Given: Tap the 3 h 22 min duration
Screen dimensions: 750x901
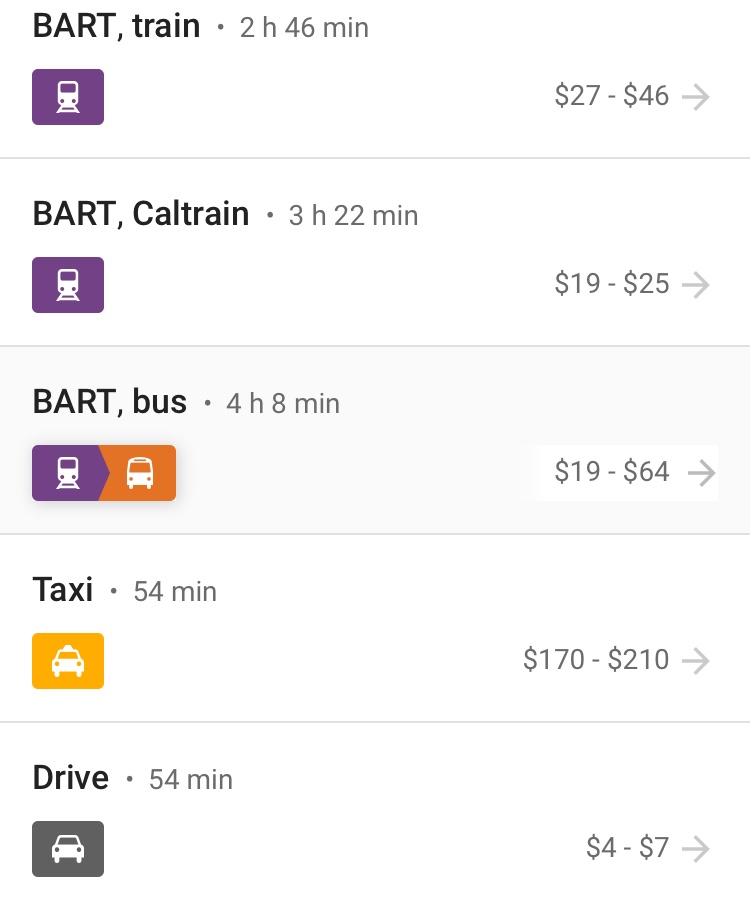Looking at the screenshot, I should [353, 216].
